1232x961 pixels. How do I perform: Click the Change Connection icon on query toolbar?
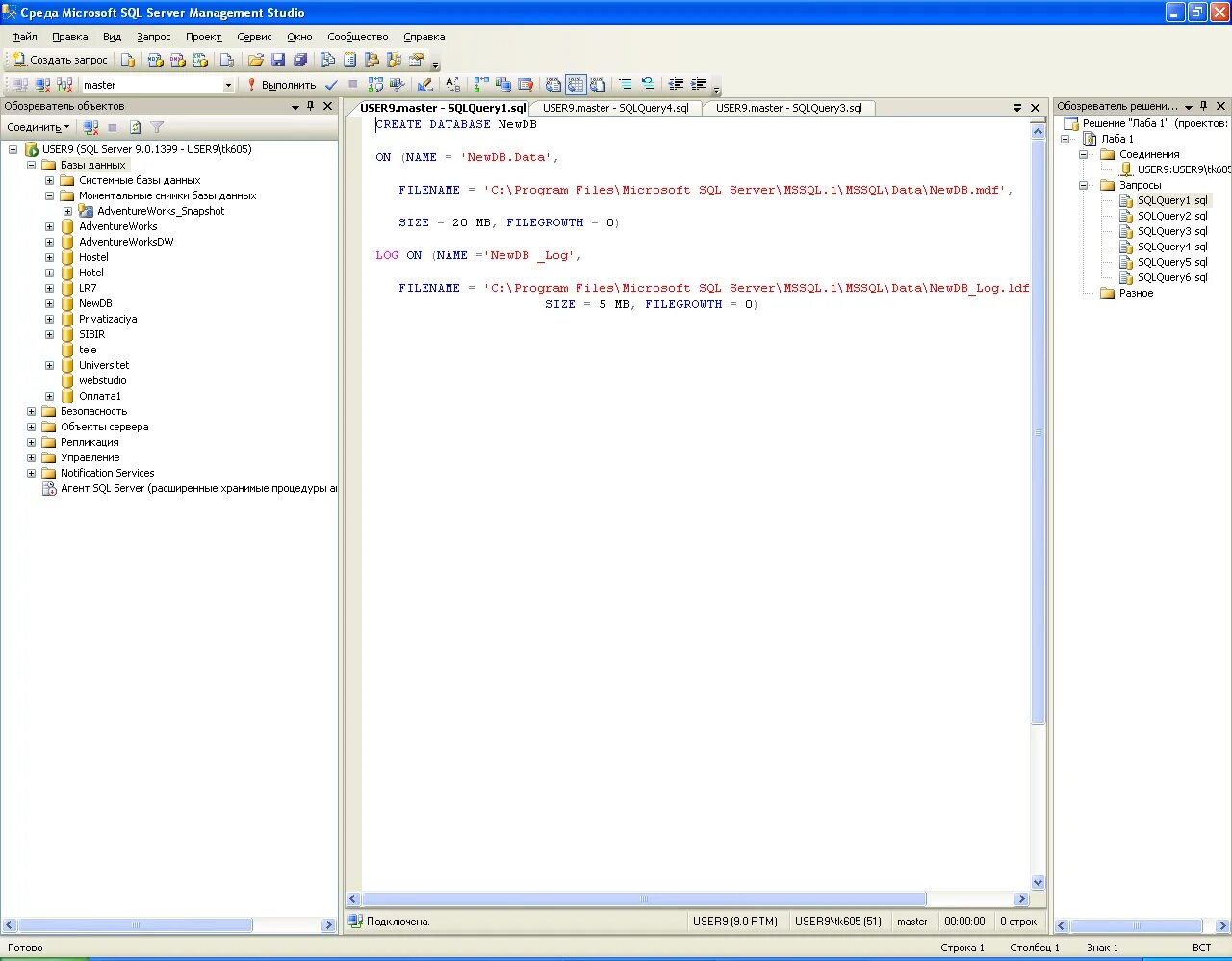click(x=64, y=85)
